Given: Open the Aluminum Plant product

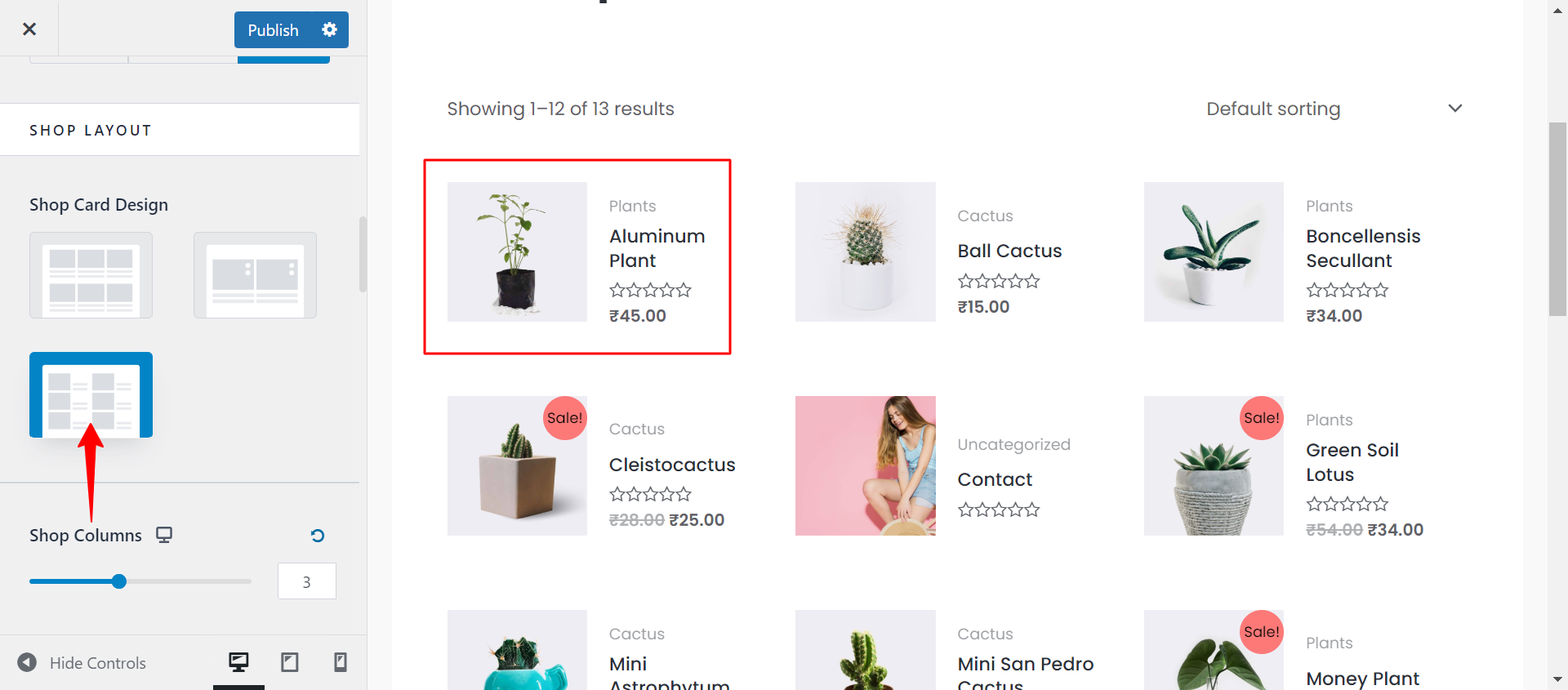Looking at the screenshot, I should 657,247.
